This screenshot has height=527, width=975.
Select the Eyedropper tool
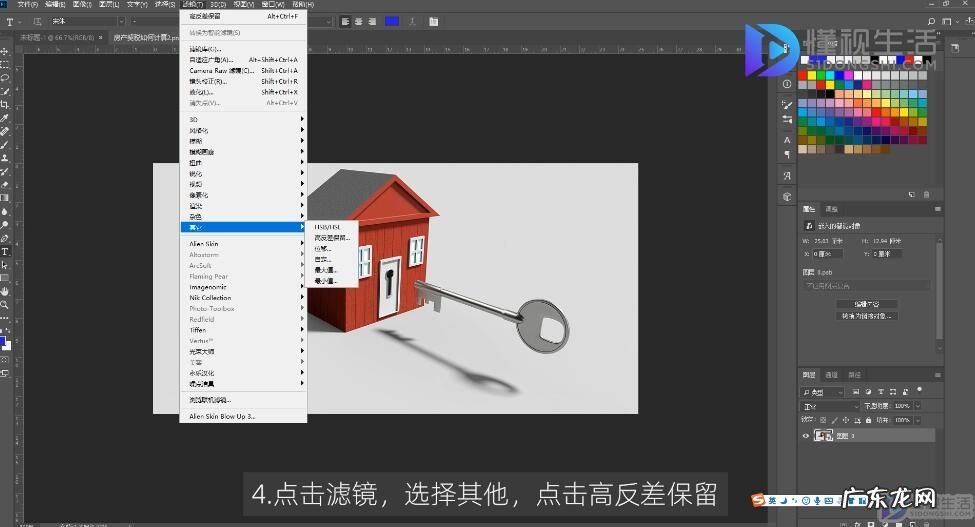pyautogui.click(x=4, y=118)
